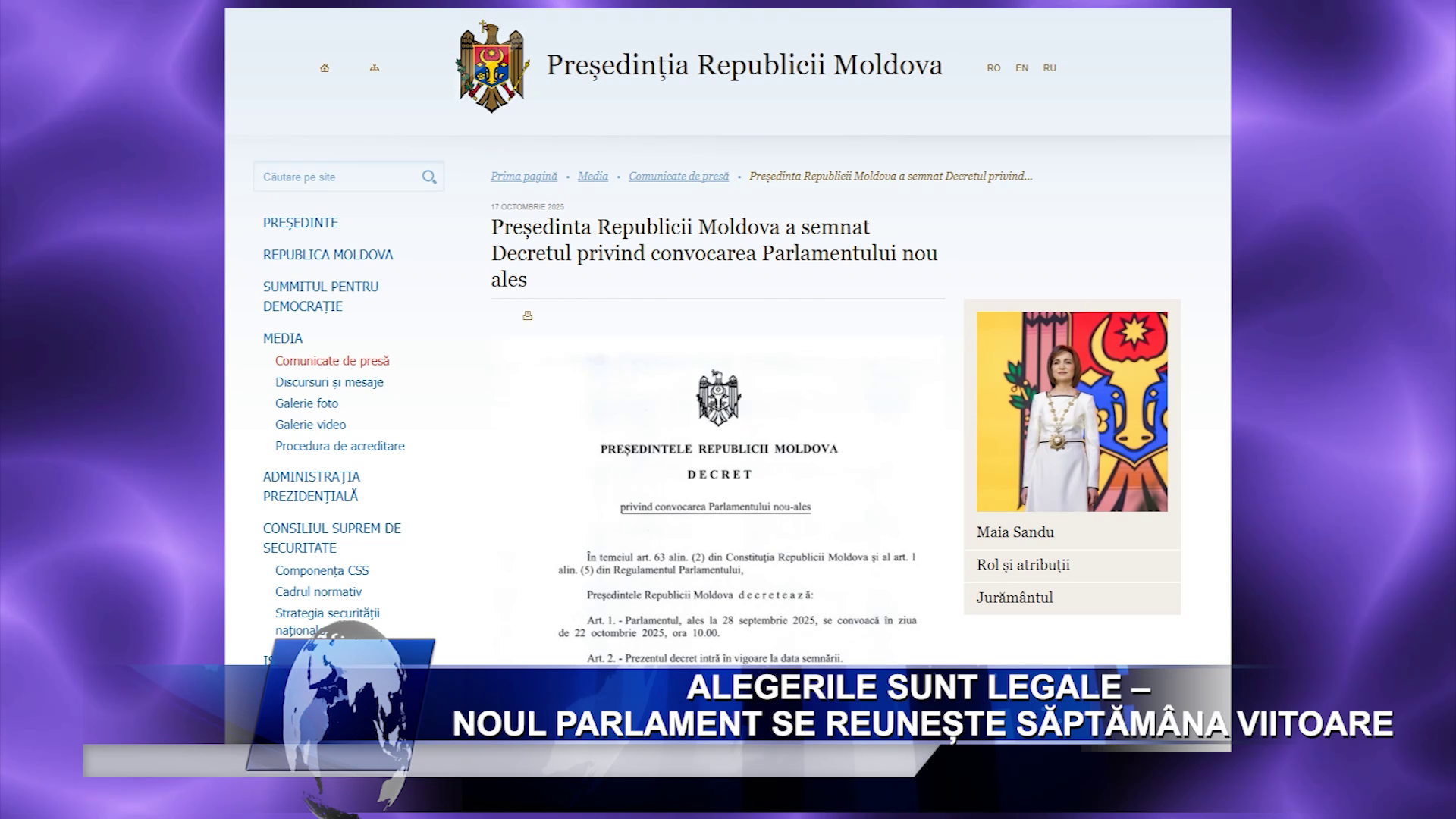The width and height of the screenshot is (1456, 819).
Task: Click Maia Sandu portrait photo
Action: (x=1072, y=411)
